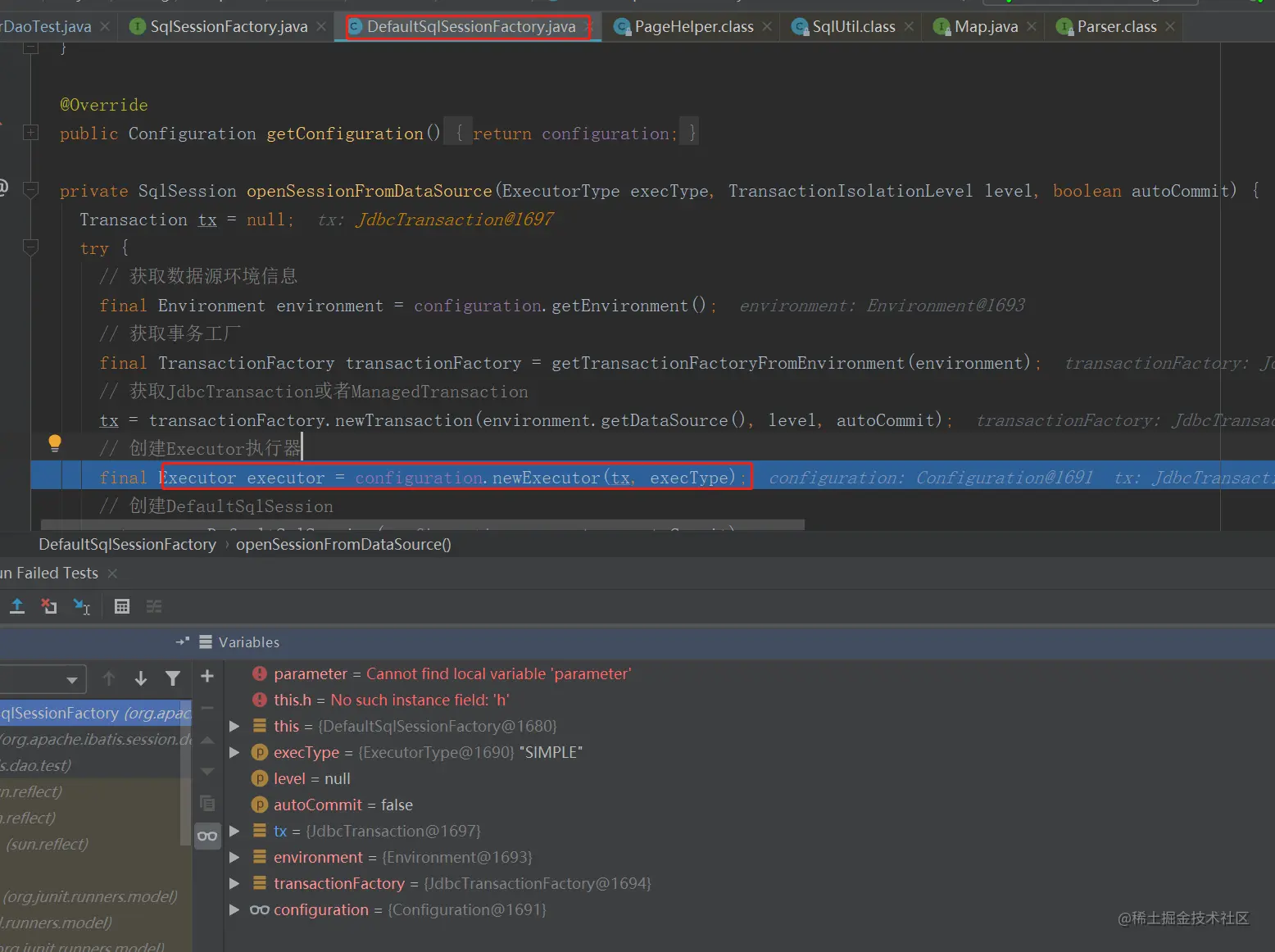Collapse the openSessionFromDataSource method fold
The image size is (1275, 952).
pos(31,190)
